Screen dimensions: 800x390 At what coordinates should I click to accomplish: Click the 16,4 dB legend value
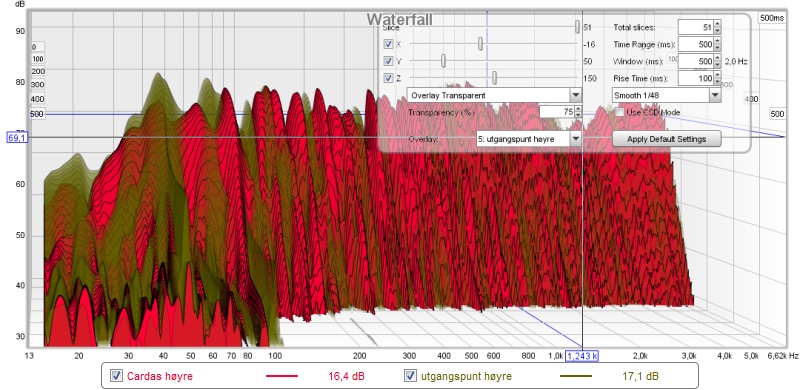346,377
